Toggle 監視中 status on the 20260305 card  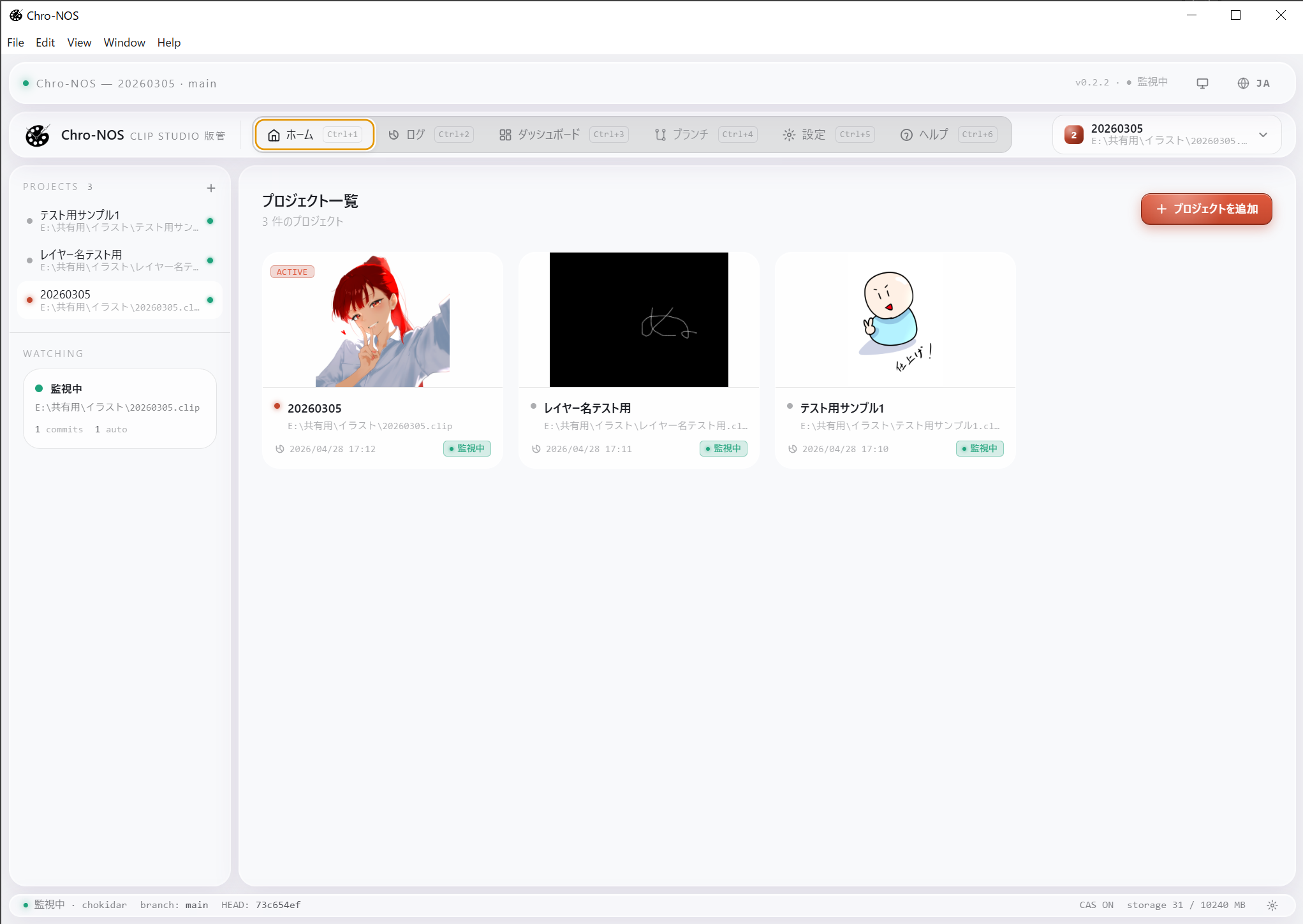coord(467,448)
